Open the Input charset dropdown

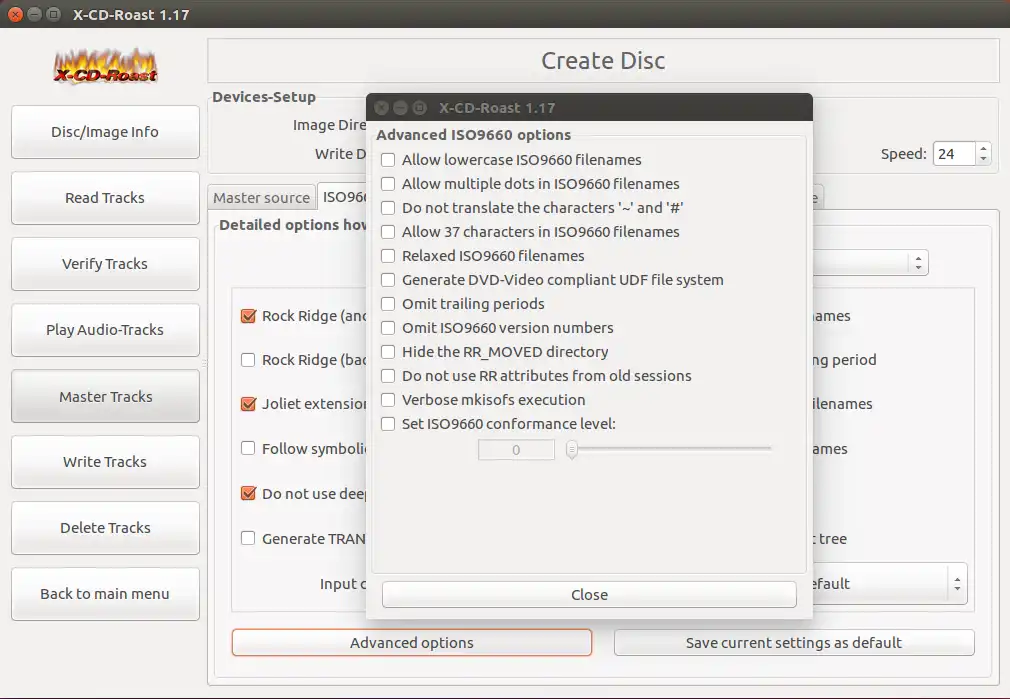tap(958, 583)
